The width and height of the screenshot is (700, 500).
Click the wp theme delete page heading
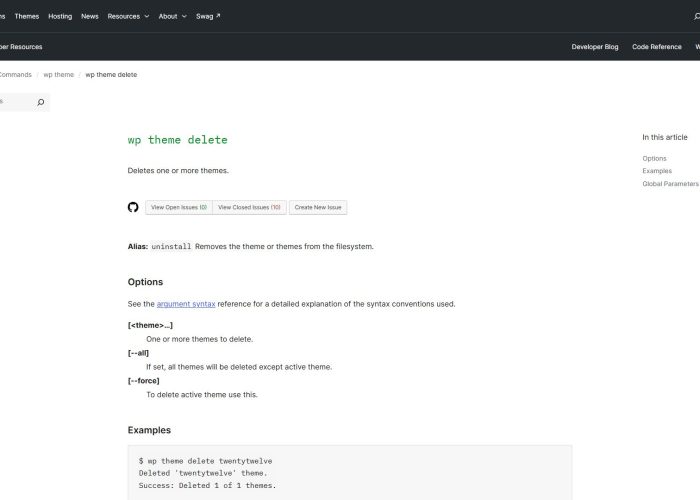coord(178,140)
